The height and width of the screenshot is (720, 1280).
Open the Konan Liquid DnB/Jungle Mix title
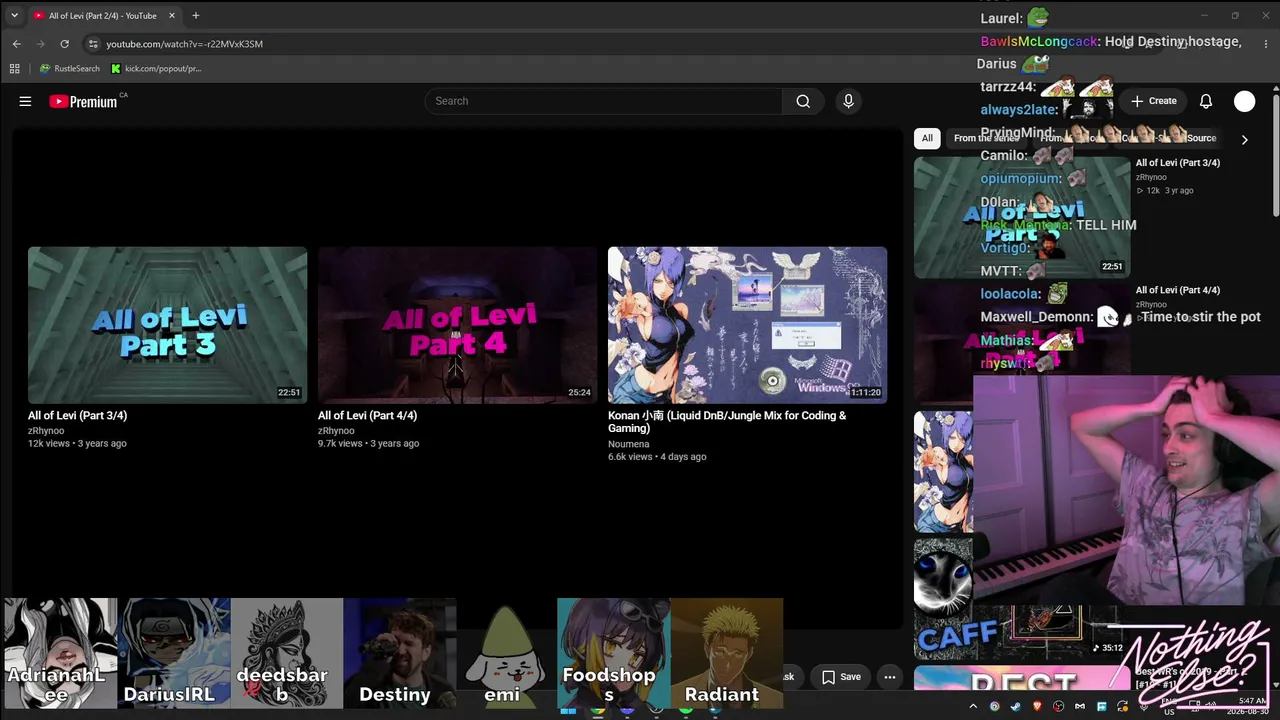pyautogui.click(x=727, y=422)
